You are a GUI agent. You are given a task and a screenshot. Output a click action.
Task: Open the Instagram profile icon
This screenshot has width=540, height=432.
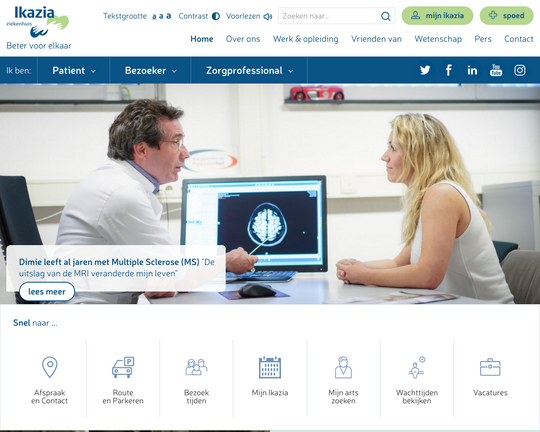[x=520, y=70]
